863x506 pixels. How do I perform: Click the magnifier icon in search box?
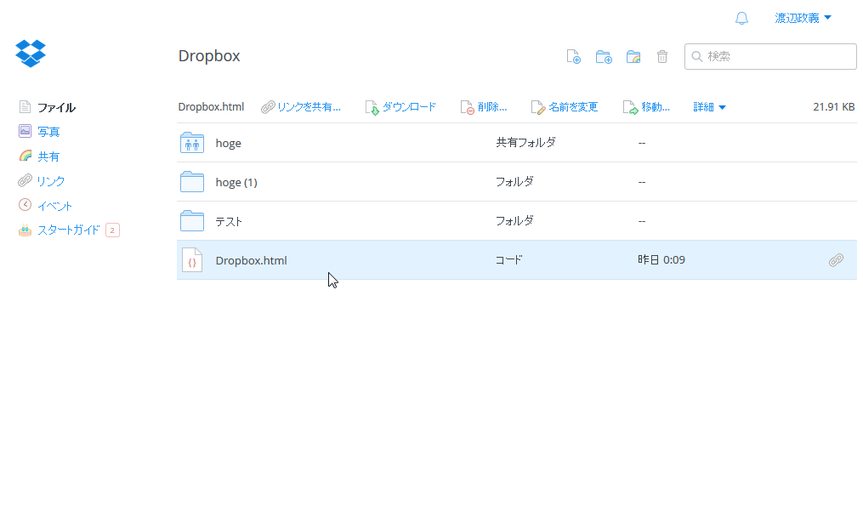click(697, 56)
